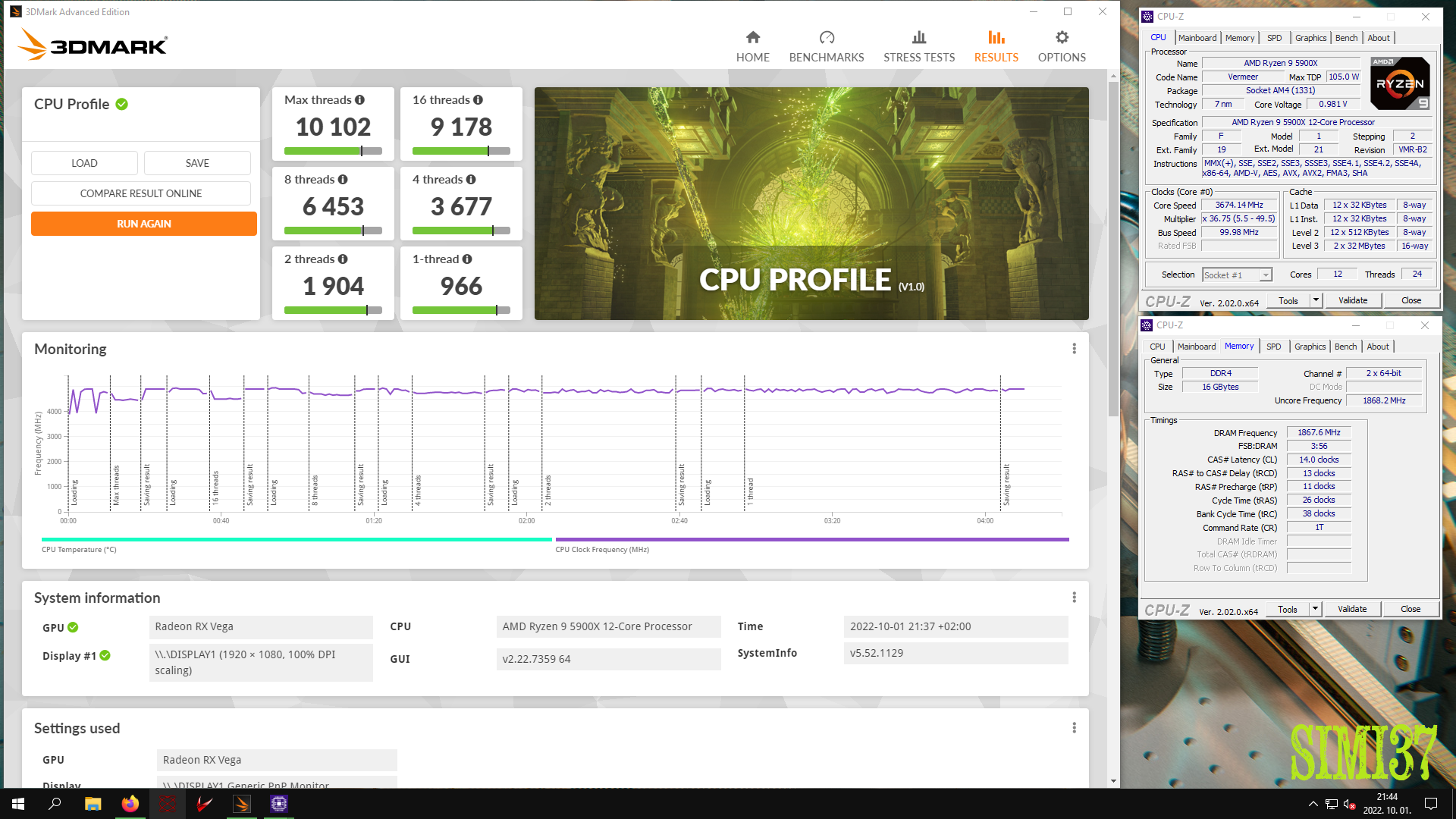Click Close button in lower CPU-Z window
The width and height of the screenshot is (1456, 819).
click(1410, 609)
